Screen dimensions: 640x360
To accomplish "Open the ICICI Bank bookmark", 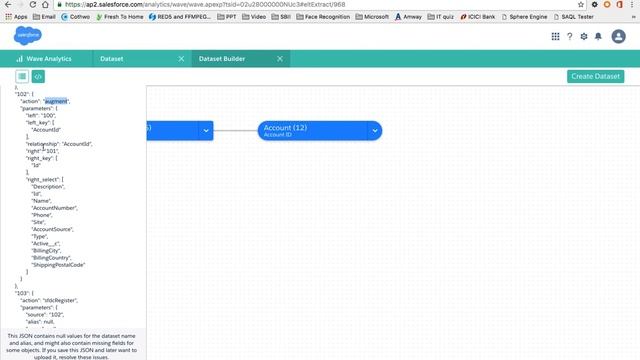I will pyautogui.click(x=478, y=17).
